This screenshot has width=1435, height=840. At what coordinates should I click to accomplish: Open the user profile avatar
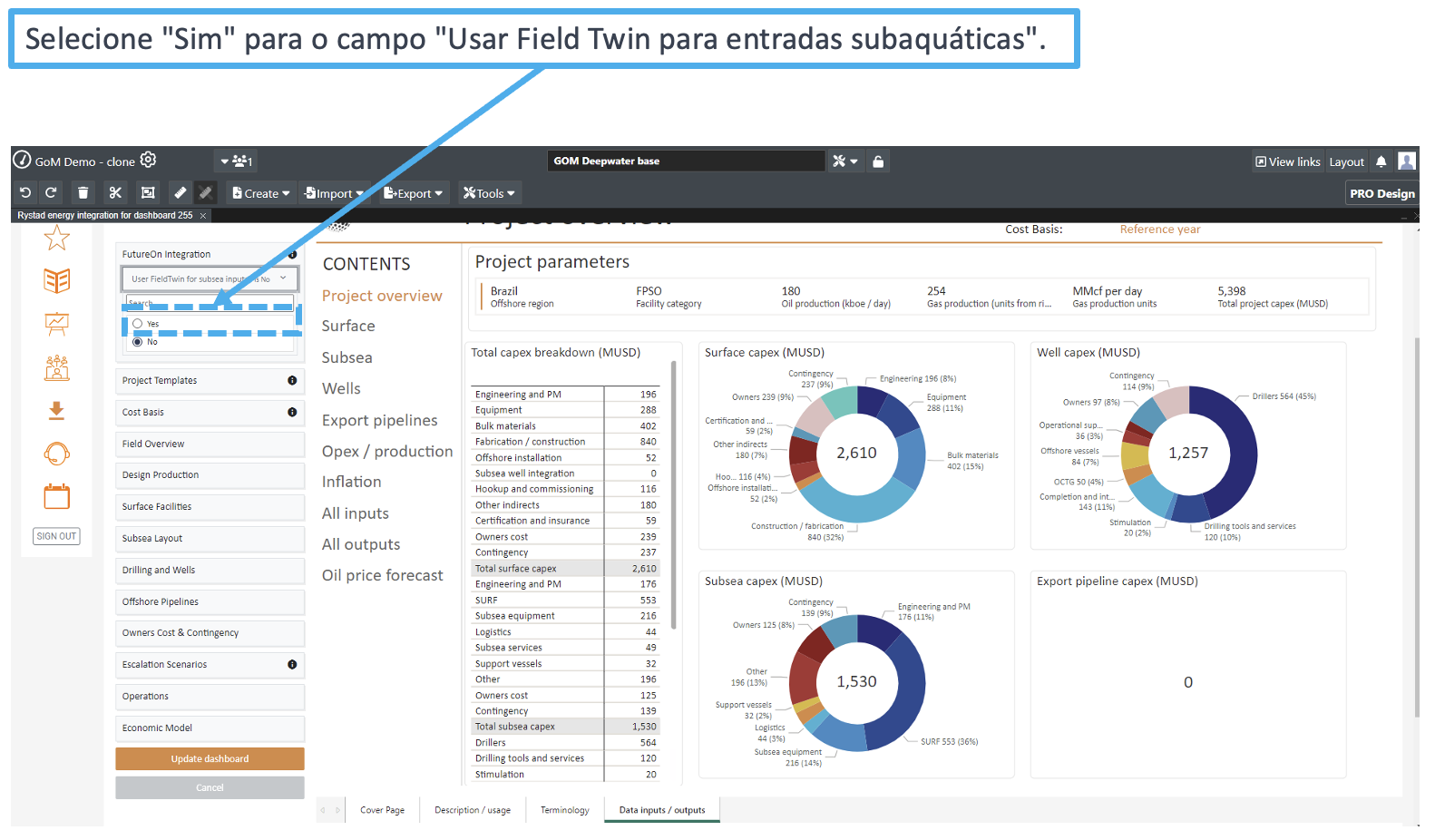(1407, 161)
